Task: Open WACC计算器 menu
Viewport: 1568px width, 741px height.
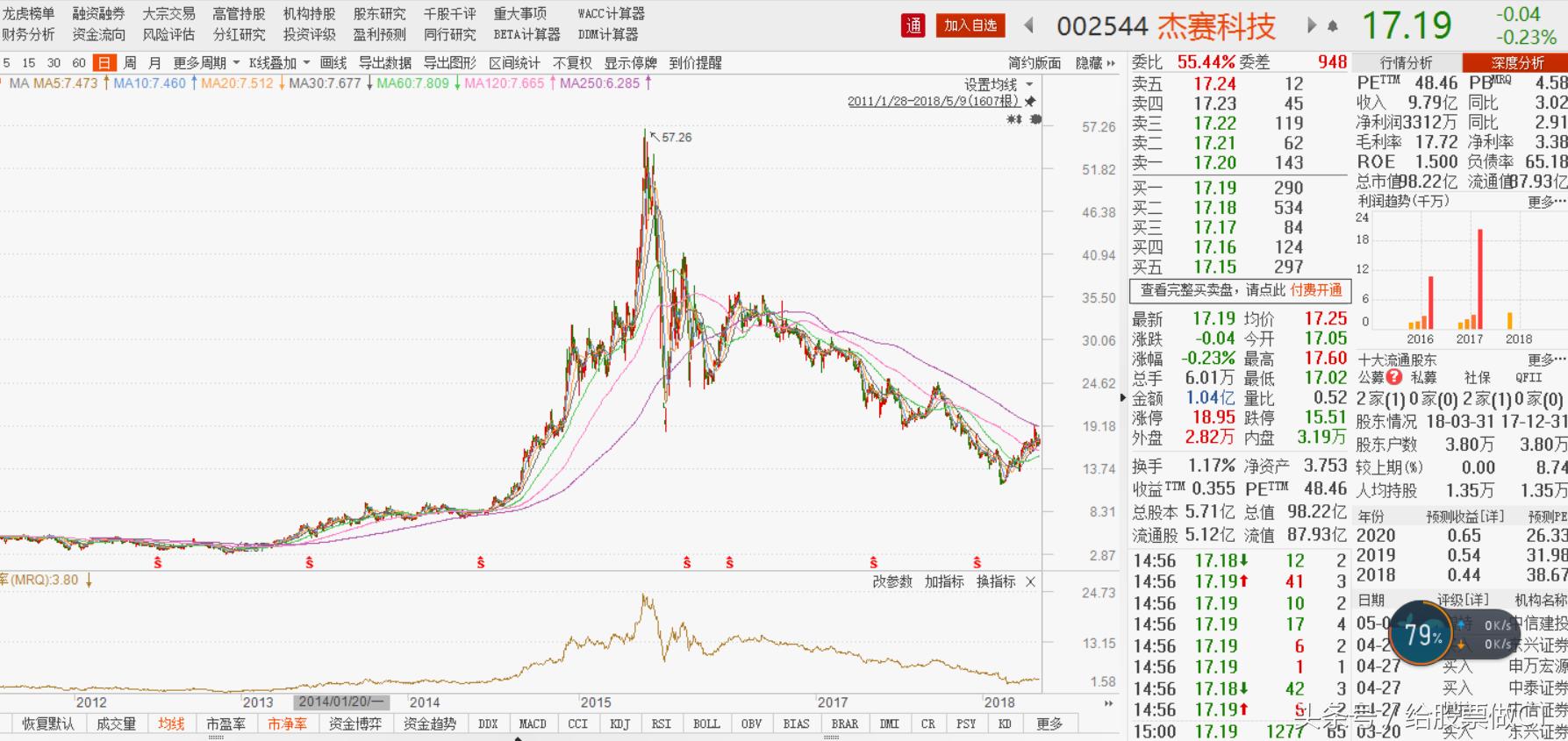Action: [612, 14]
